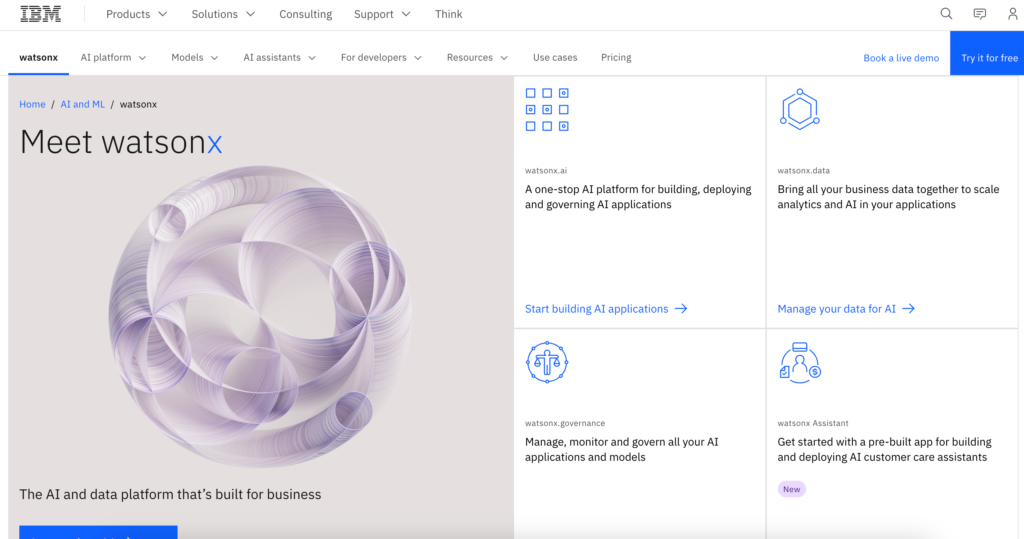
Task: Expand the Products menu chevron
Action: pyautogui.click(x=163, y=14)
